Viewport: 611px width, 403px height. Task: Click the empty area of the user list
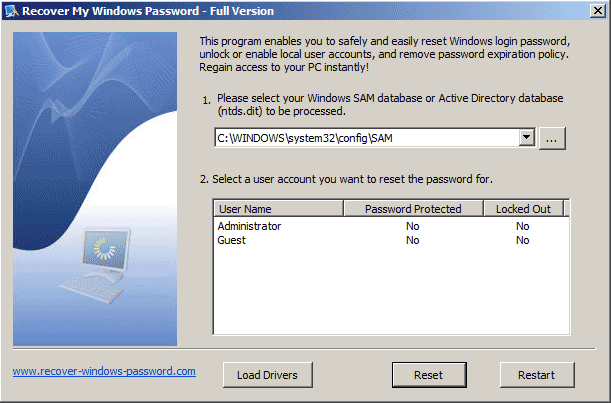pos(390,295)
